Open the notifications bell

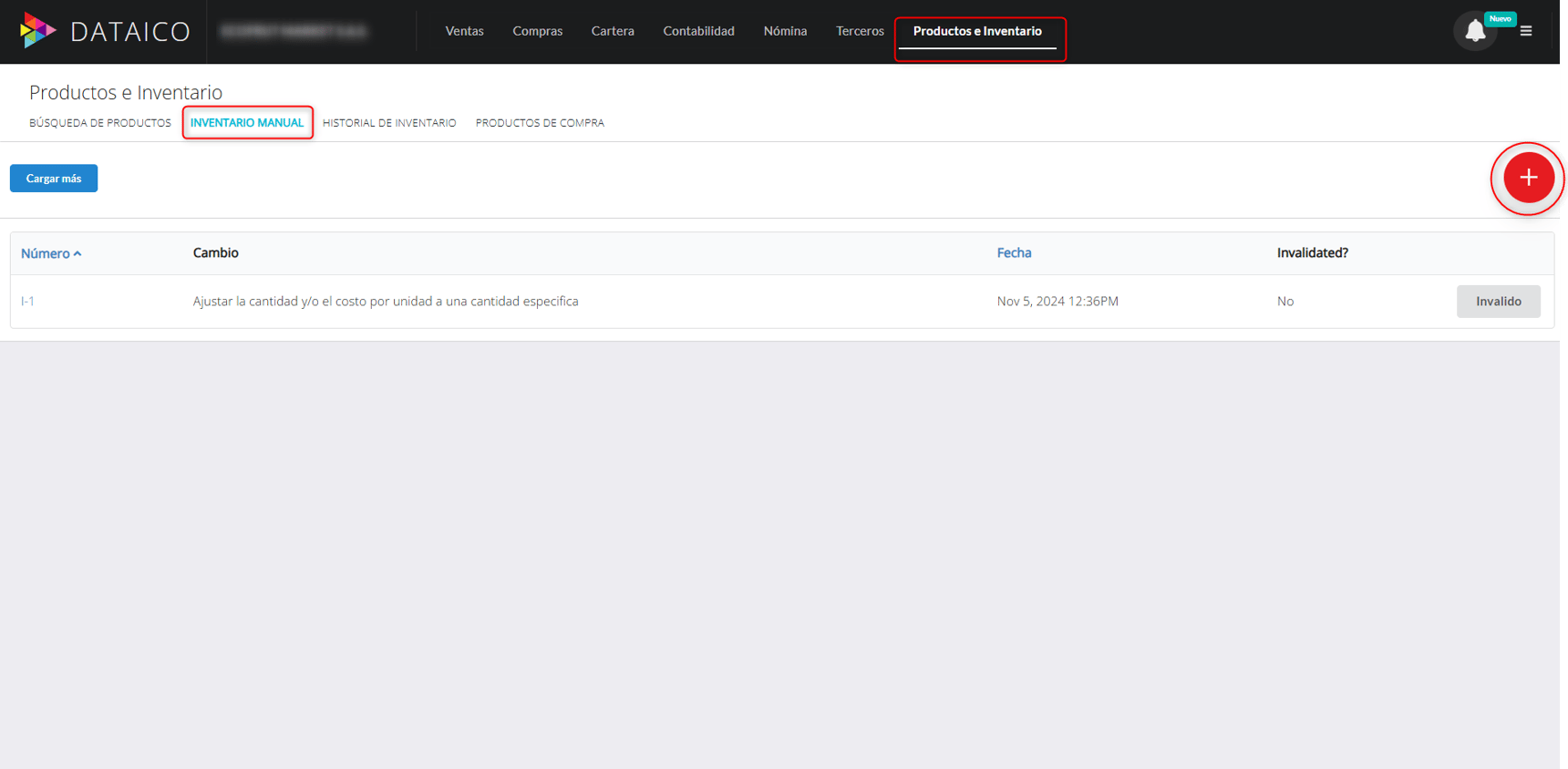pos(1474,32)
